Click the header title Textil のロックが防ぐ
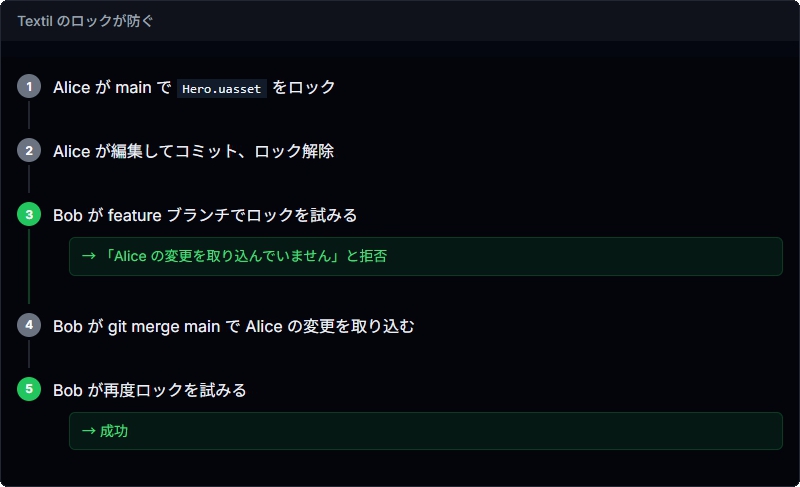This screenshot has height=487, width=800. (x=86, y=21)
